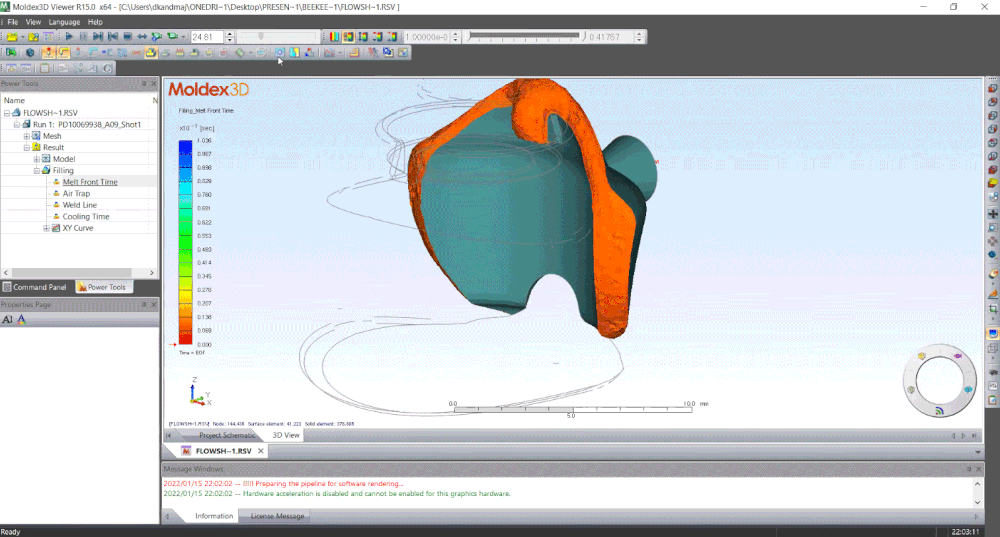Select Melt Front Time result
Screen dimensions: 1000x537
click(x=90, y=182)
